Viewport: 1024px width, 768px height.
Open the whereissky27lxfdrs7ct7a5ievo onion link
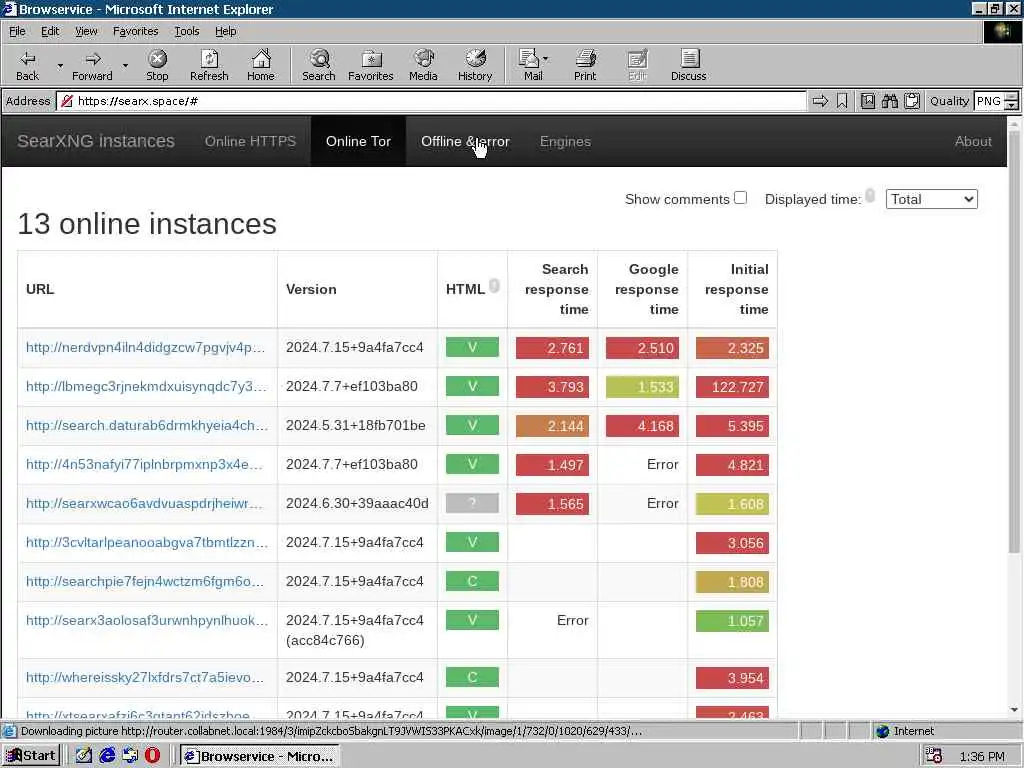click(x=145, y=677)
